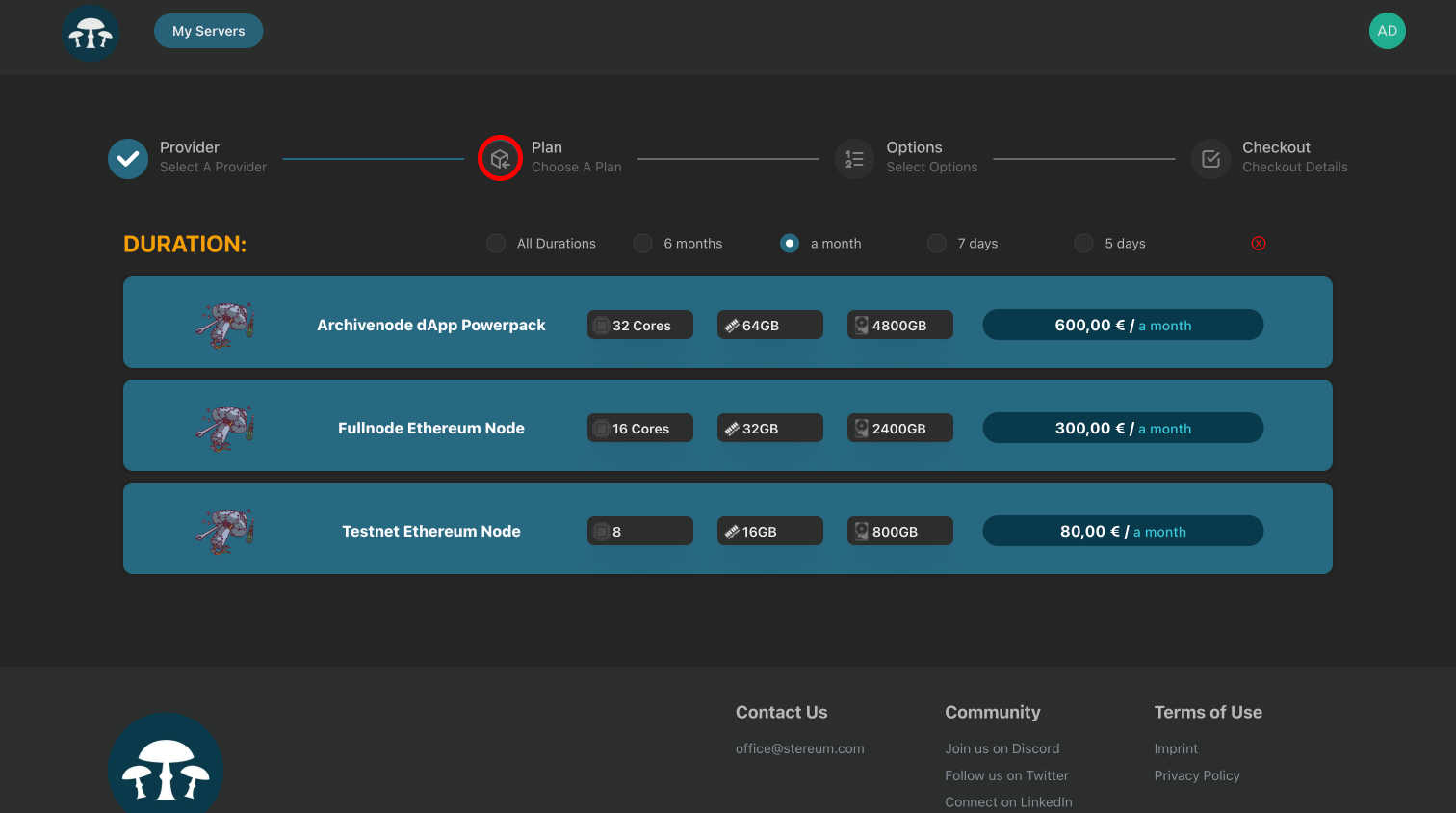
Task: Click the CPU icon in 16 Cores badge
Action: click(x=601, y=429)
